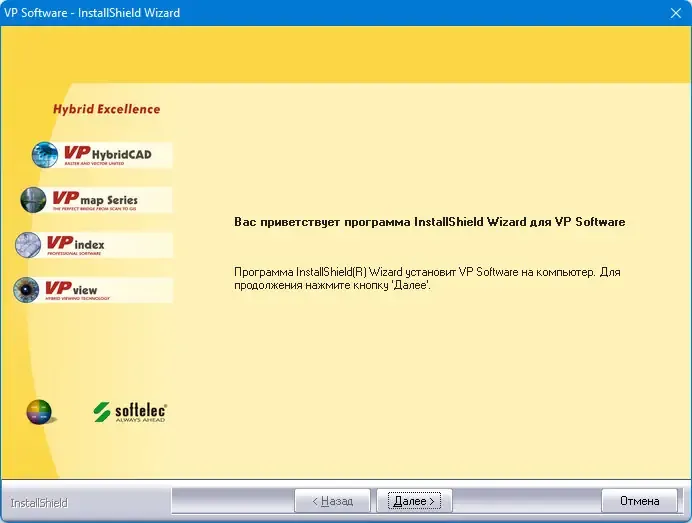
Task: Click the VP map Series round icon
Action: pyautogui.click(x=33, y=200)
